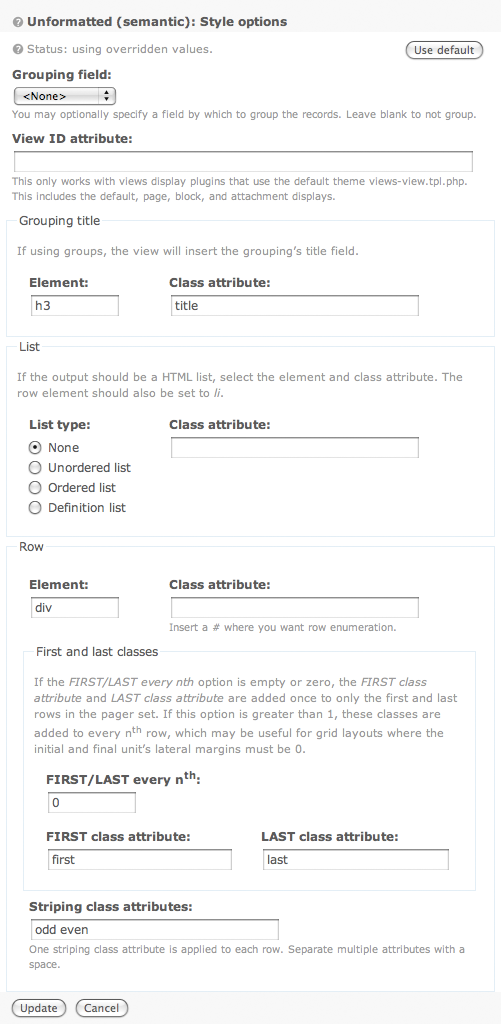The width and height of the screenshot is (501, 1024).
Task: Click the Row Element field containing div
Action: pyautogui.click(x=75, y=607)
